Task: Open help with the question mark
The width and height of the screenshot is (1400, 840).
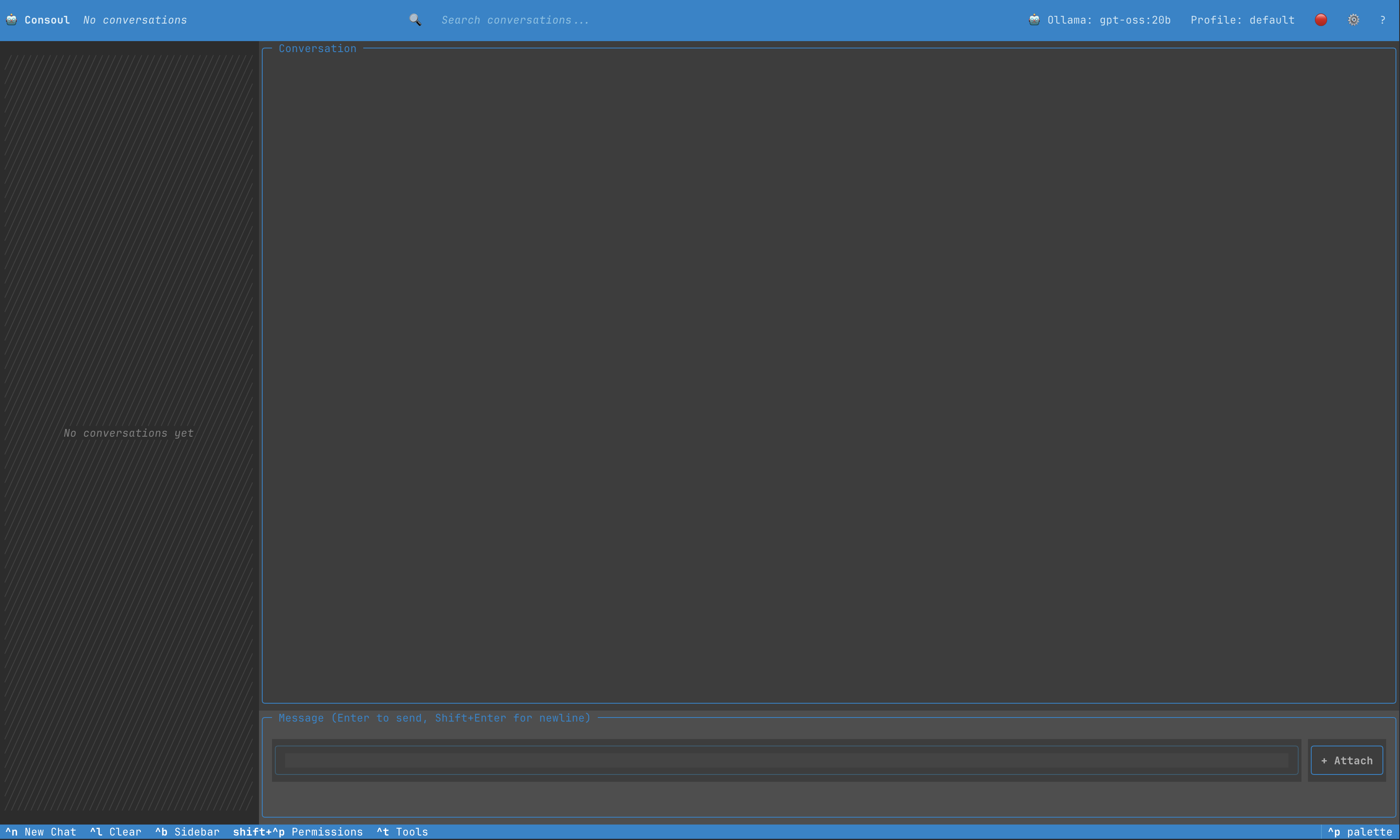Action: point(1382,20)
